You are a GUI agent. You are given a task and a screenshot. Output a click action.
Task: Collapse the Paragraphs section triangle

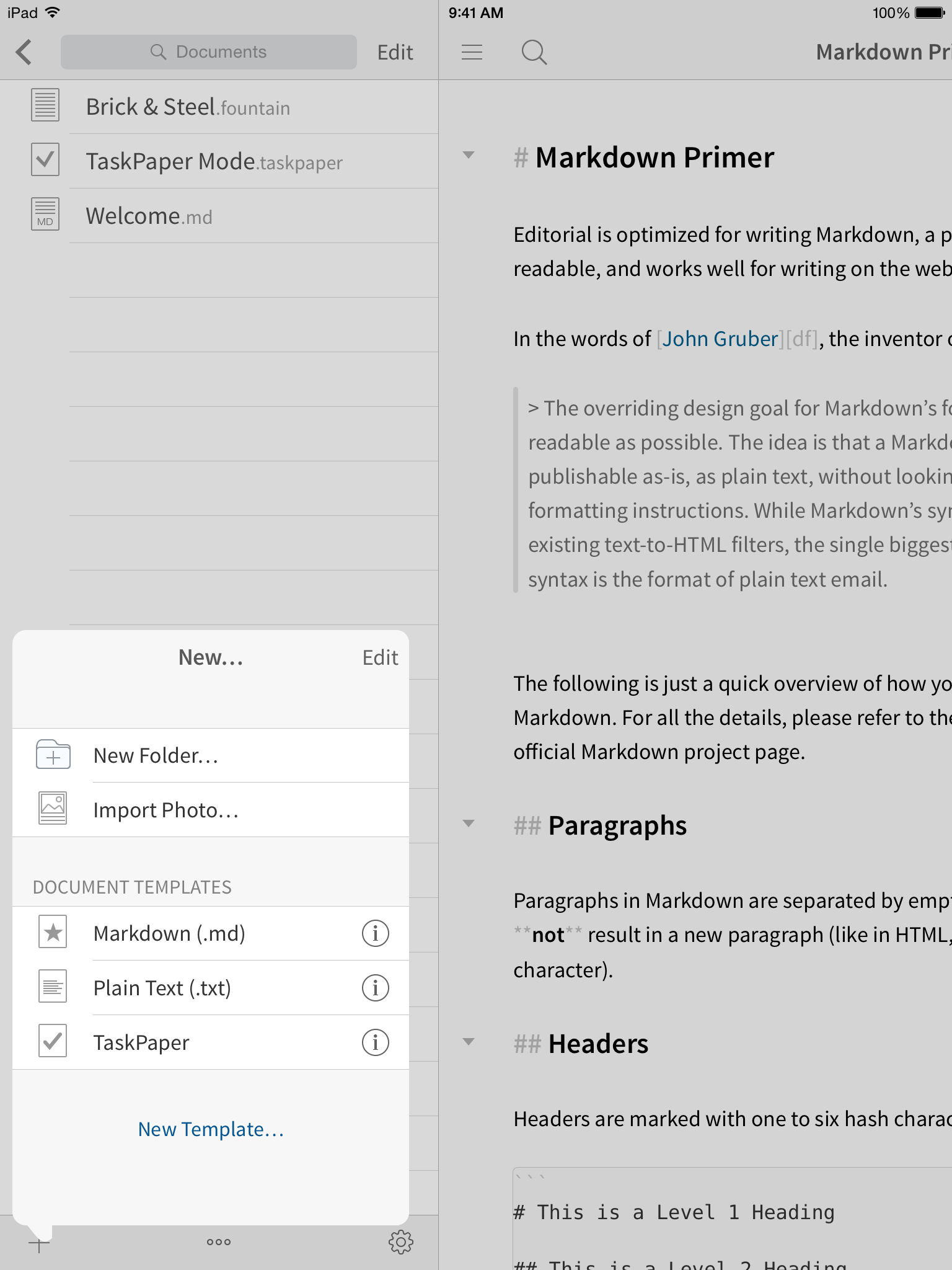[x=469, y=824]
